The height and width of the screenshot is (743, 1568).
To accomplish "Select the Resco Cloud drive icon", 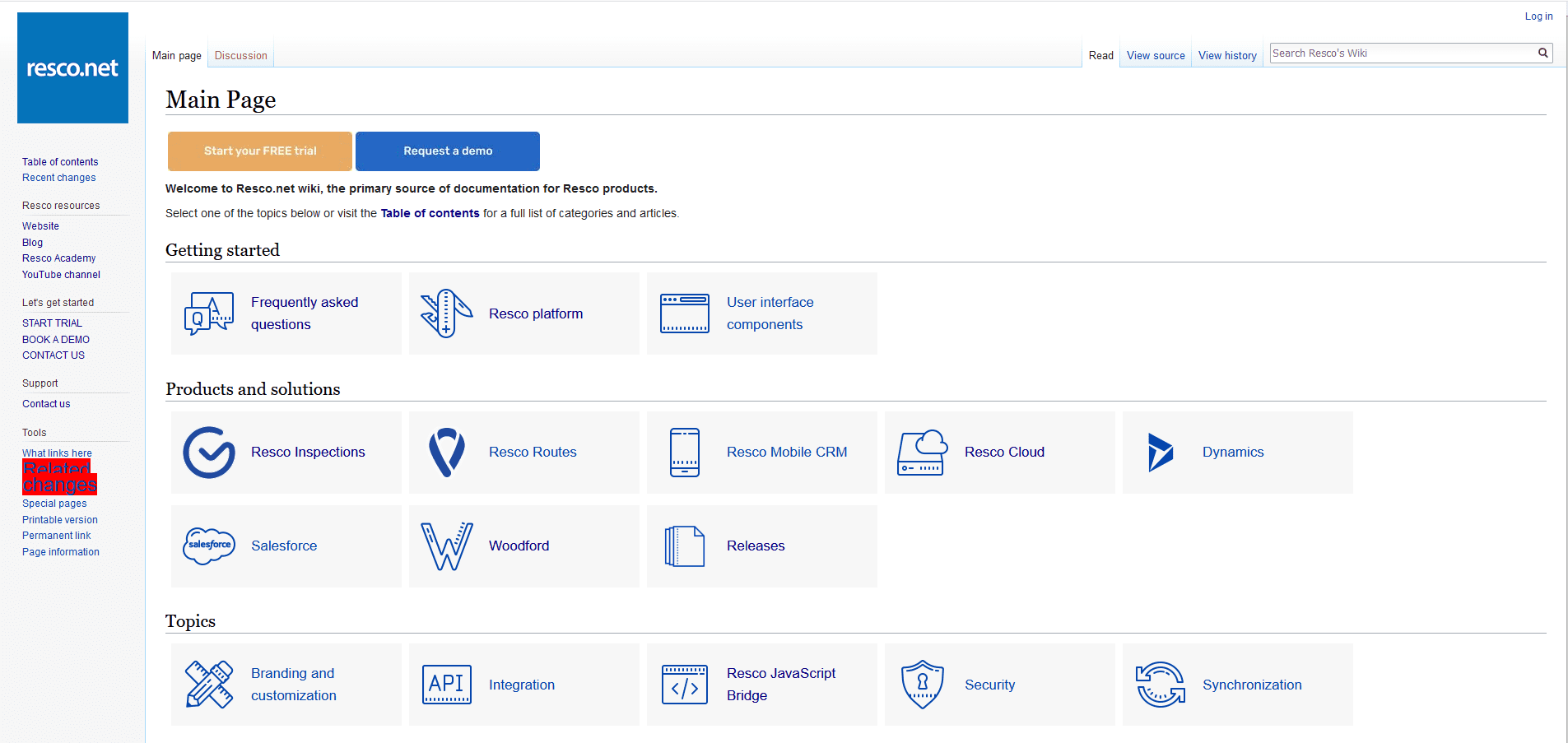I will coord(922,453).
